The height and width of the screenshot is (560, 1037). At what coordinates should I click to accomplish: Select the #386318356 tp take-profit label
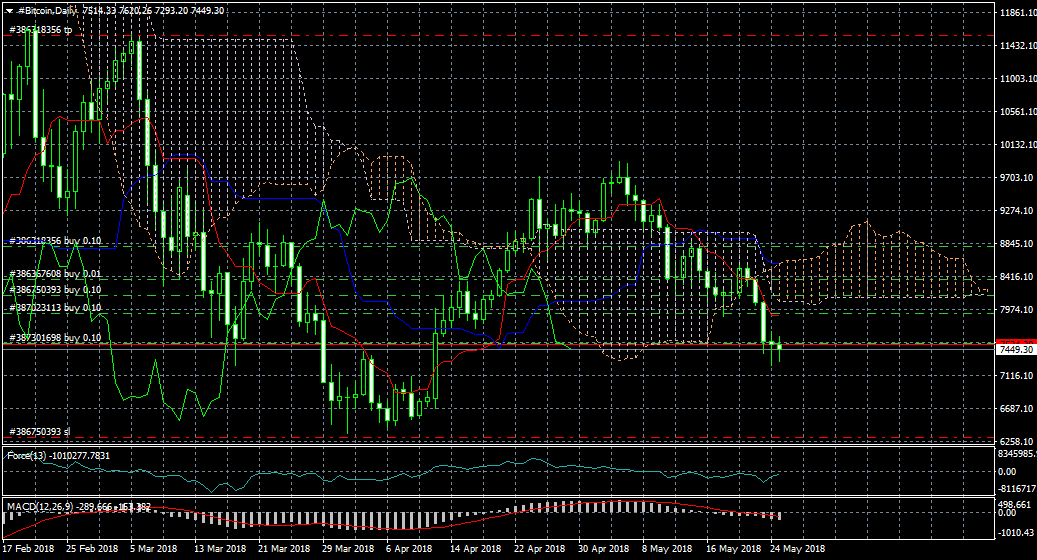point(41,30)
